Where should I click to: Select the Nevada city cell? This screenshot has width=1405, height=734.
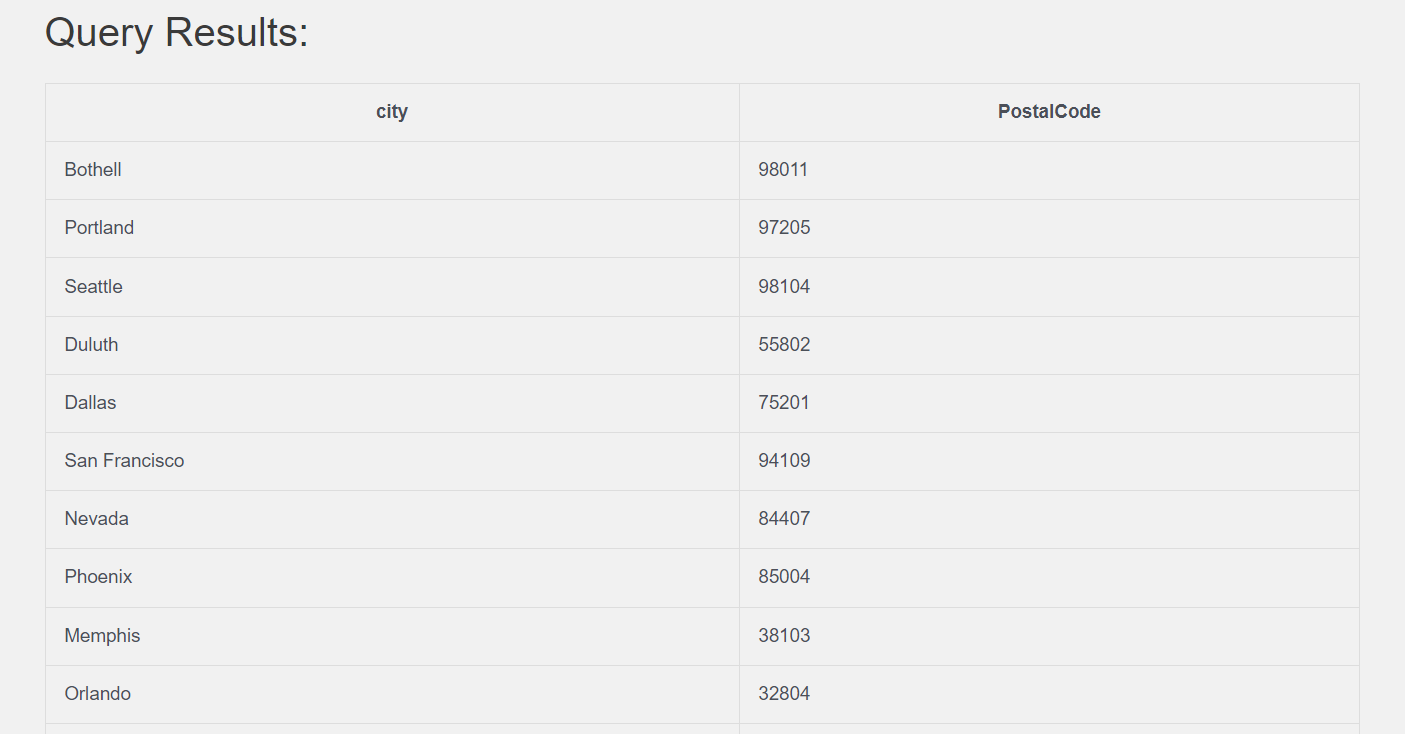(96, 519)
